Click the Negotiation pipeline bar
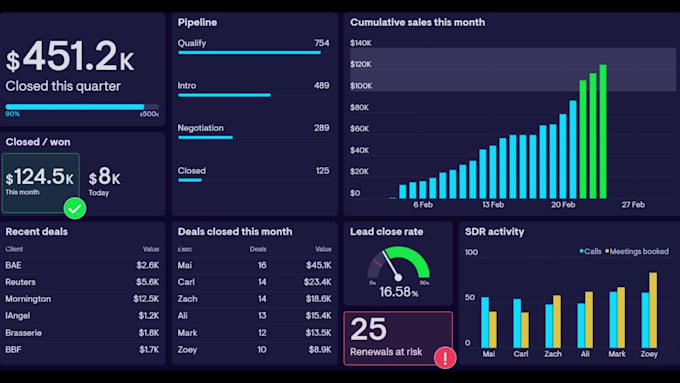This screenshot has height=383, width=680. 205,137
